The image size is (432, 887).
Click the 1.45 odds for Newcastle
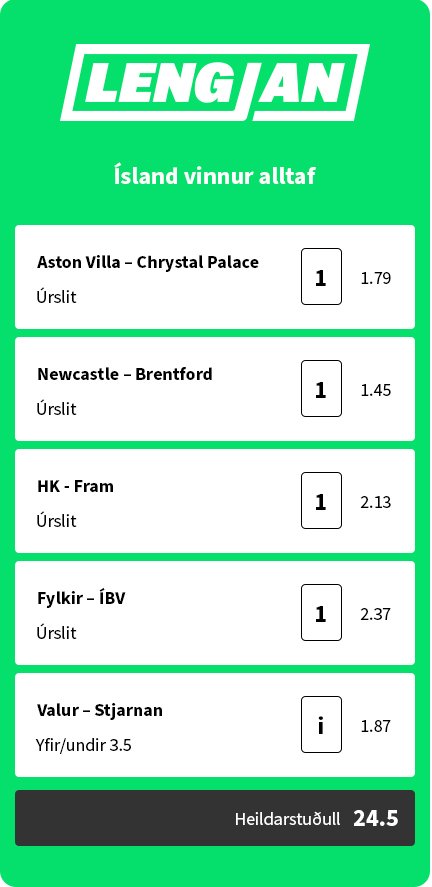(375, 390)
